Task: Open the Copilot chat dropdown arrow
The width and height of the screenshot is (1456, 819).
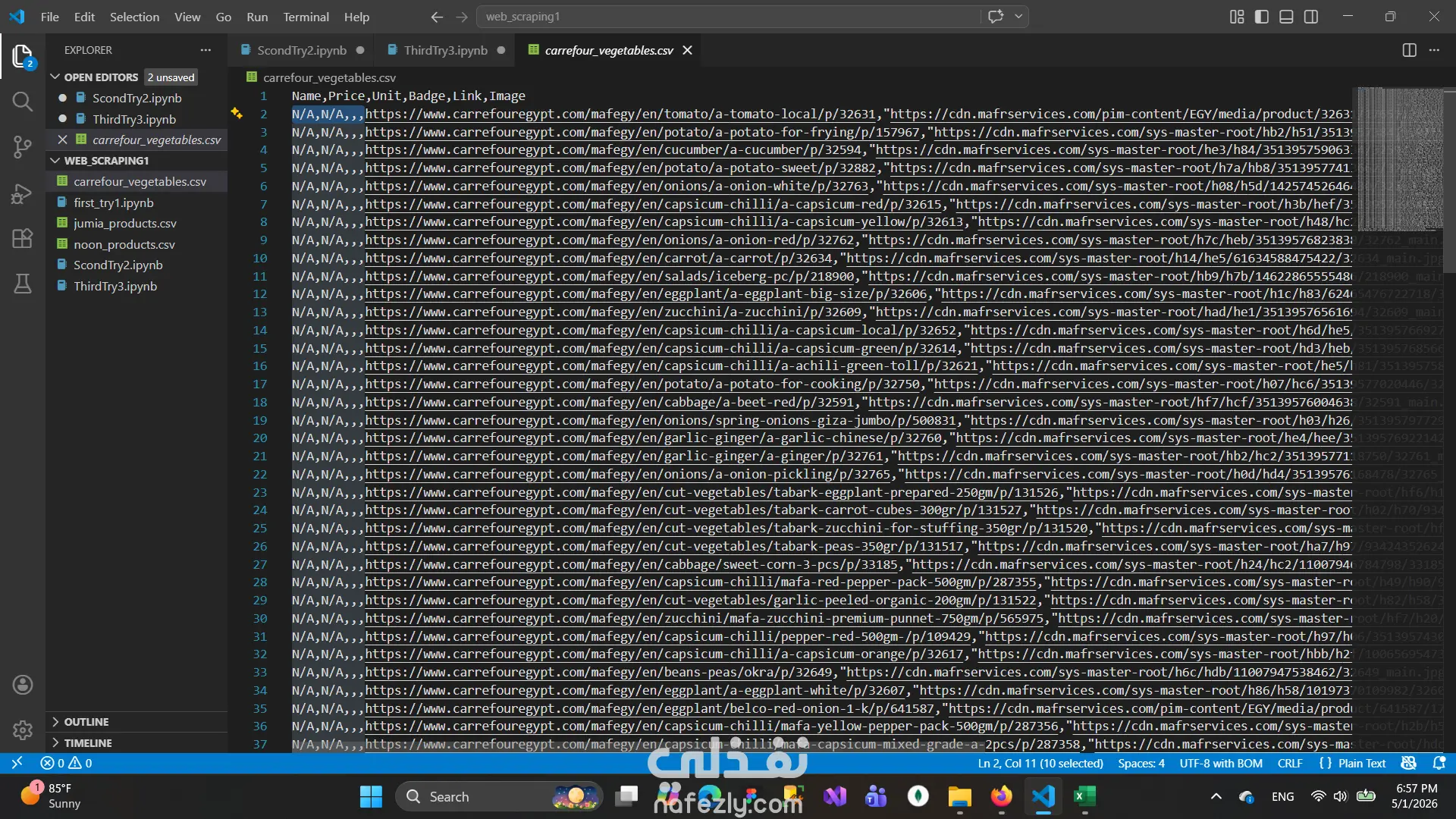Action: tap(1018, 17)
